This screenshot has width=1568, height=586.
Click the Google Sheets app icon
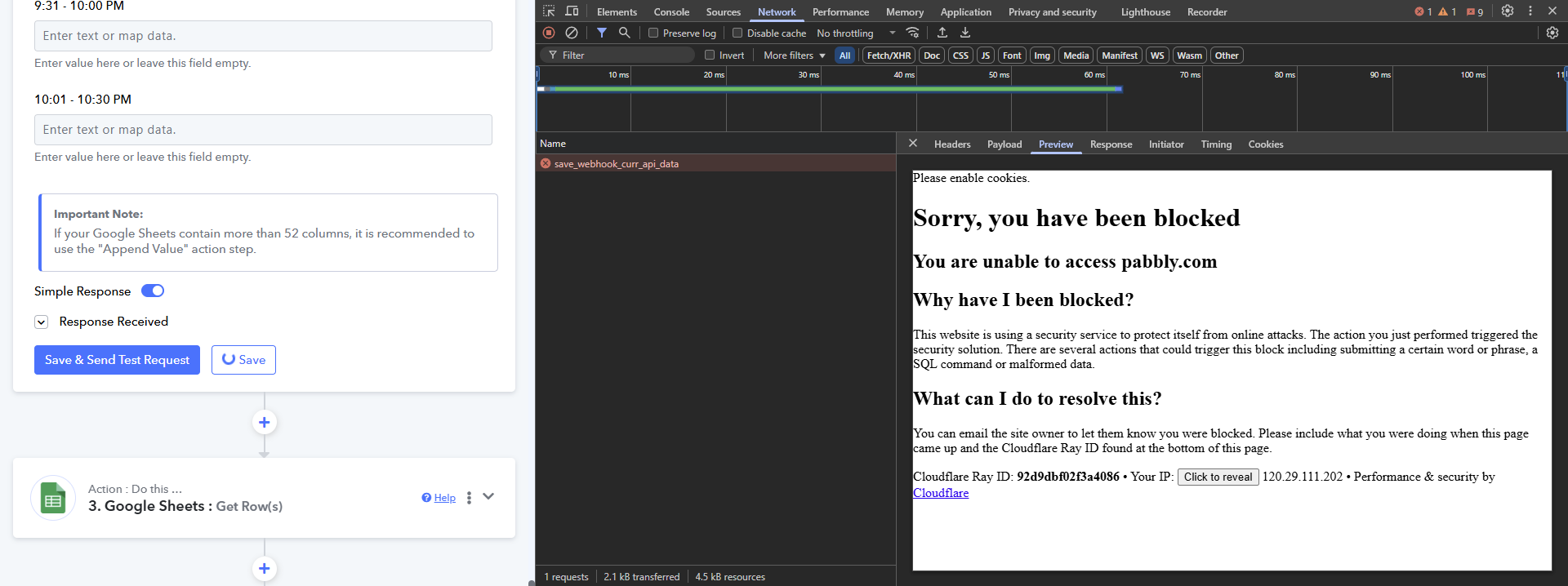pos(53,498)
